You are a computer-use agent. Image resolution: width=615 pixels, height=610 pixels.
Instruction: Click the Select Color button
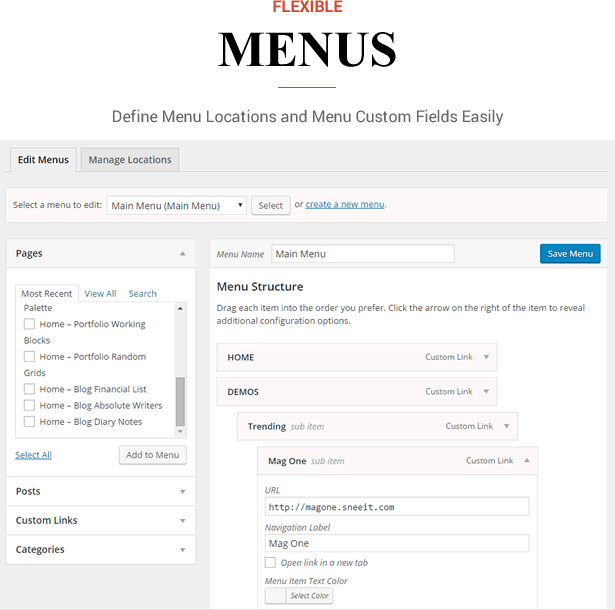[309, 595]
